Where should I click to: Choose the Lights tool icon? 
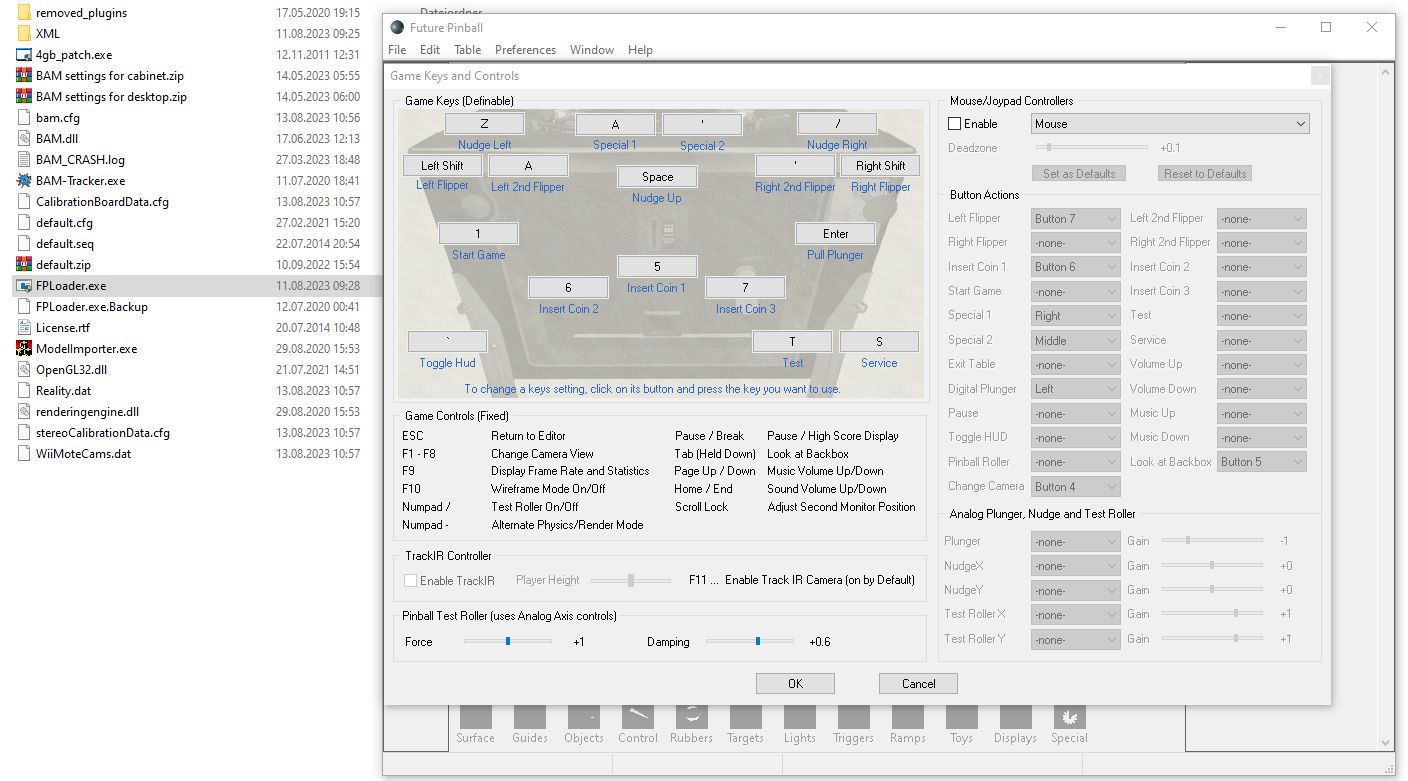point(800,716)
